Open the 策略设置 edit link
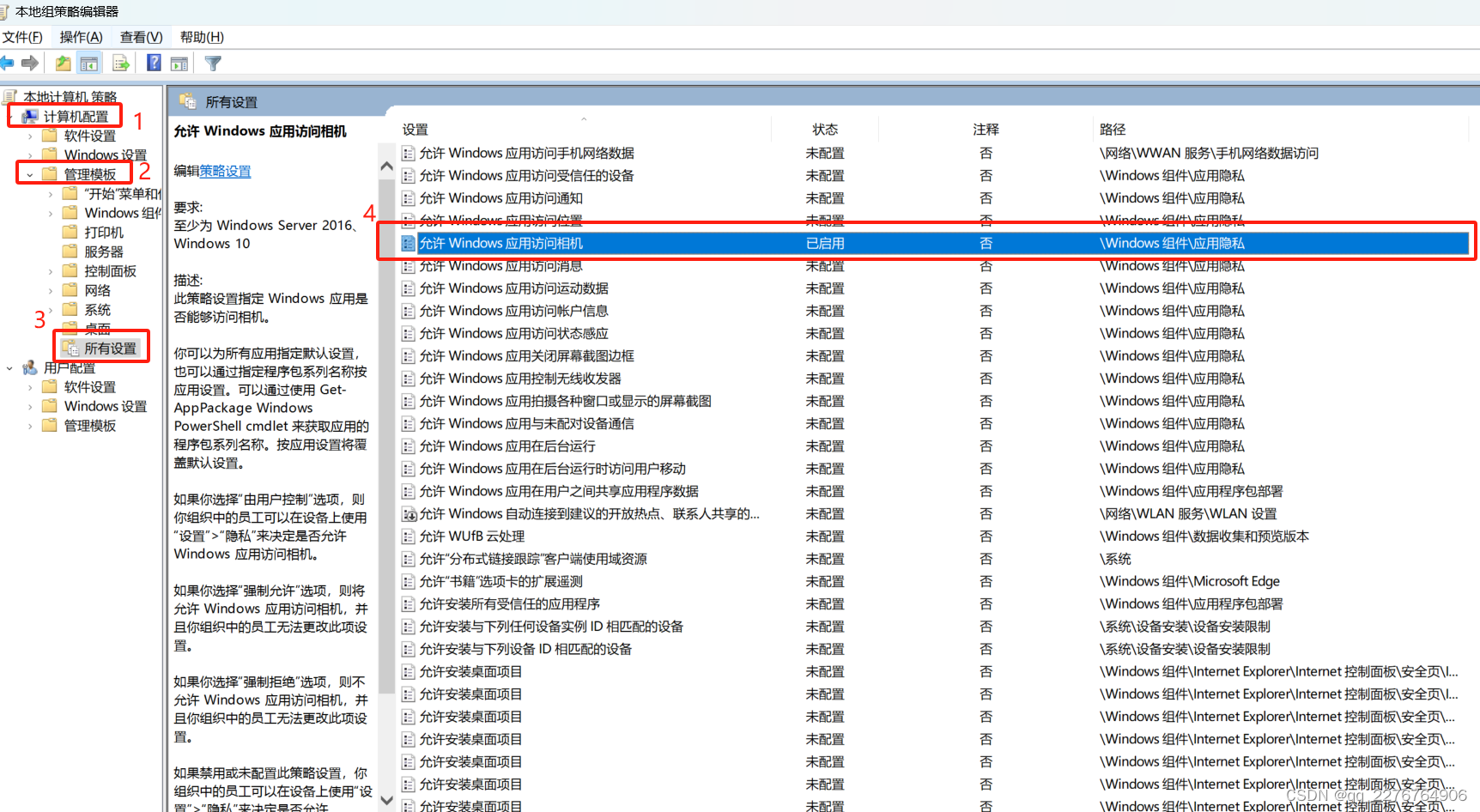This screenshot has width=1480, height=812. pos(226,171)
